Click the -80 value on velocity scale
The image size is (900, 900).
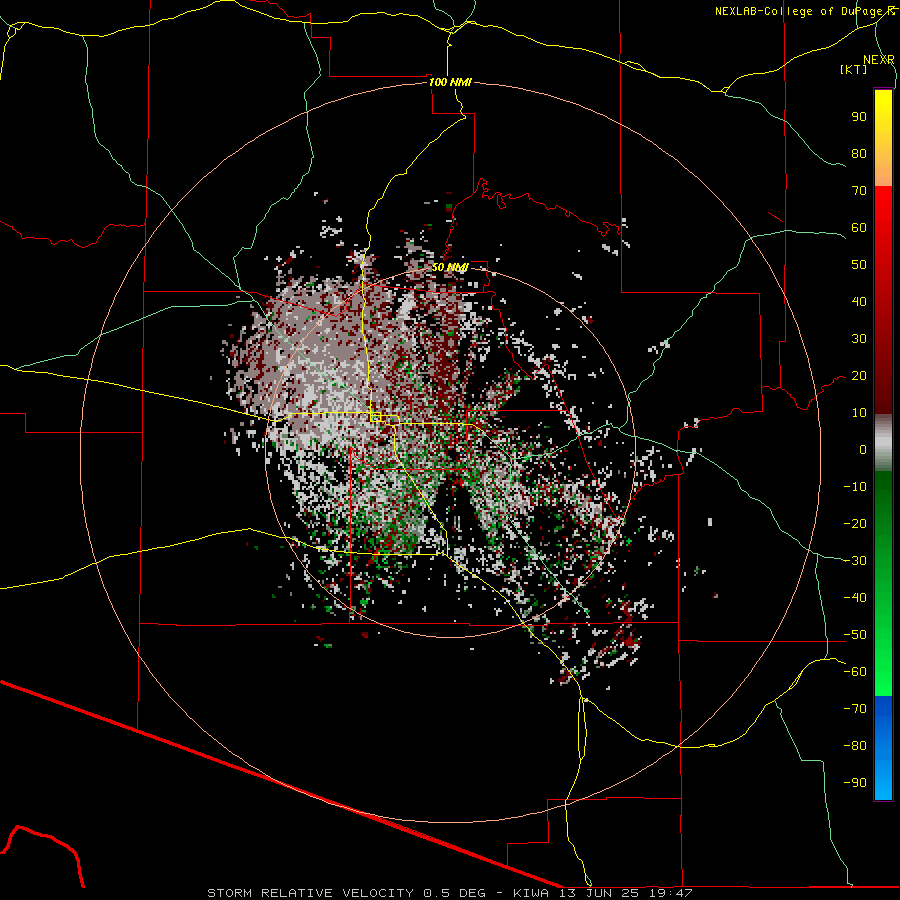[x=855, y=746]
